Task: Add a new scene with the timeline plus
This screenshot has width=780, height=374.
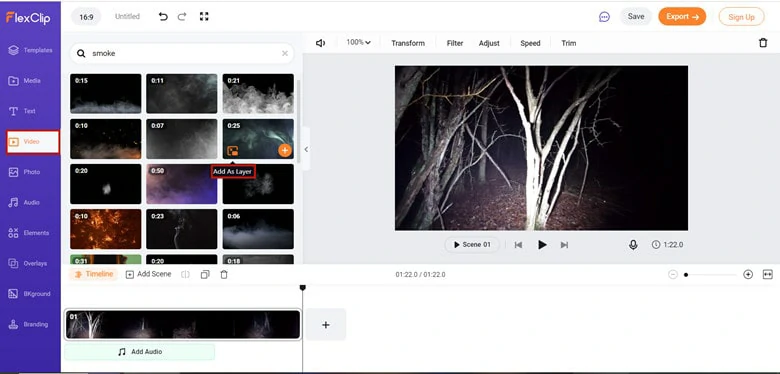Action: pyautogui.click(x=325, y=324)
